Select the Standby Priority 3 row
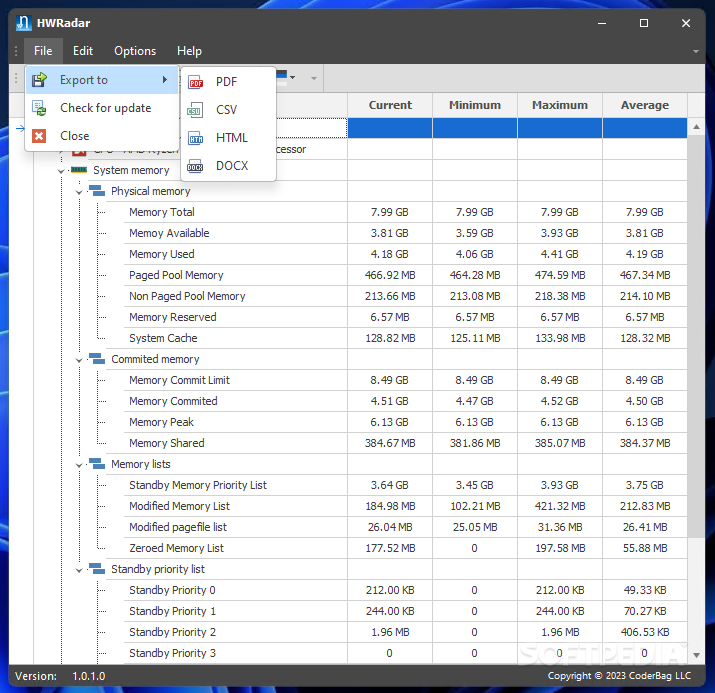This screenshot has height=693, width=715. tap(405, 652)
